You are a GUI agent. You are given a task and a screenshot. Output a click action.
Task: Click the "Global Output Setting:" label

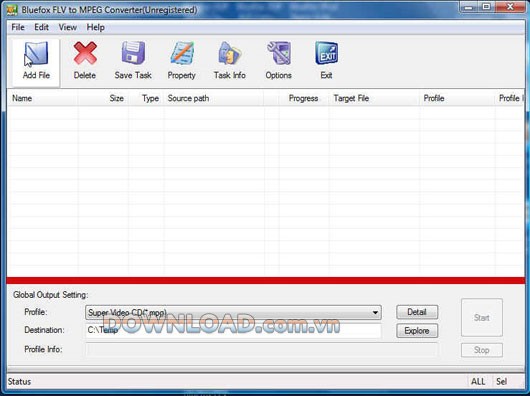click(51, 295)
